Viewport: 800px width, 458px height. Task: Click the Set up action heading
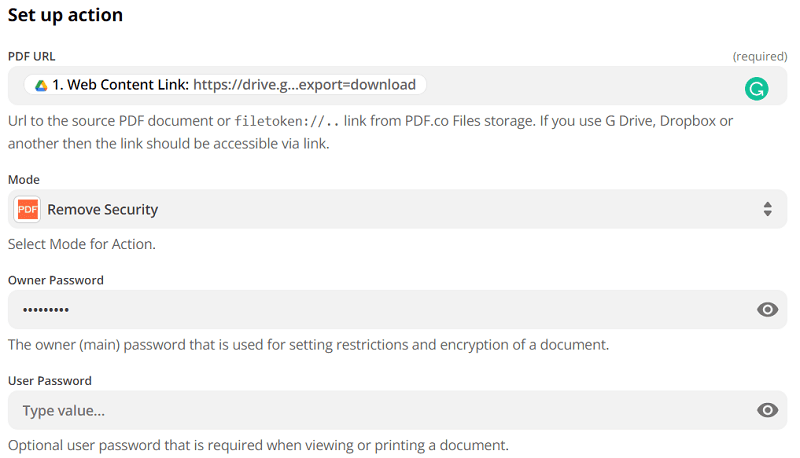65,15
